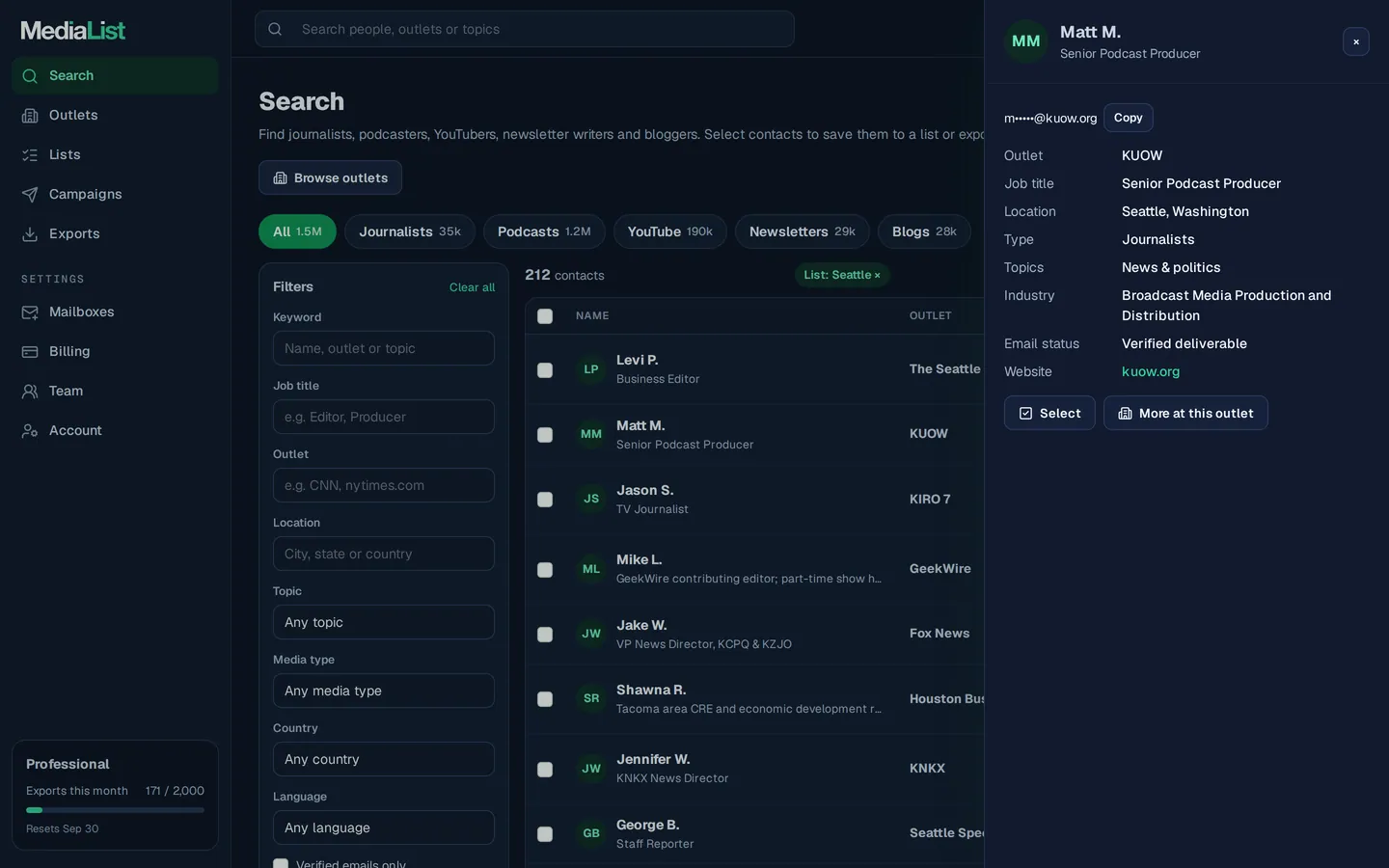Check the box for Levi P.
1389x868 pixels.
545,370
